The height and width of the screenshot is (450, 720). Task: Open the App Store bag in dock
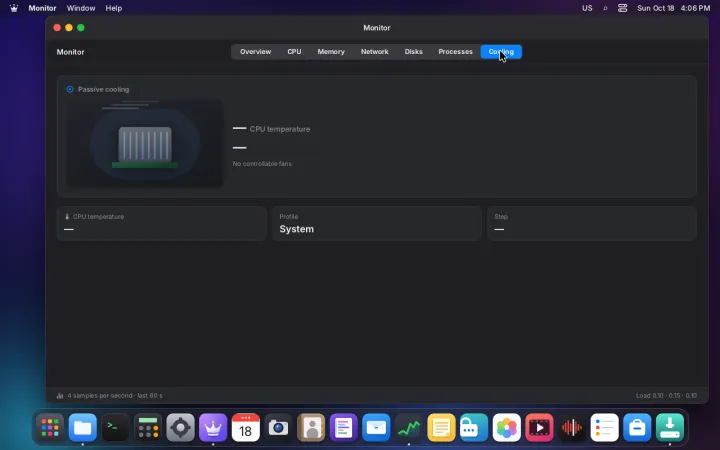click(637, 428)
